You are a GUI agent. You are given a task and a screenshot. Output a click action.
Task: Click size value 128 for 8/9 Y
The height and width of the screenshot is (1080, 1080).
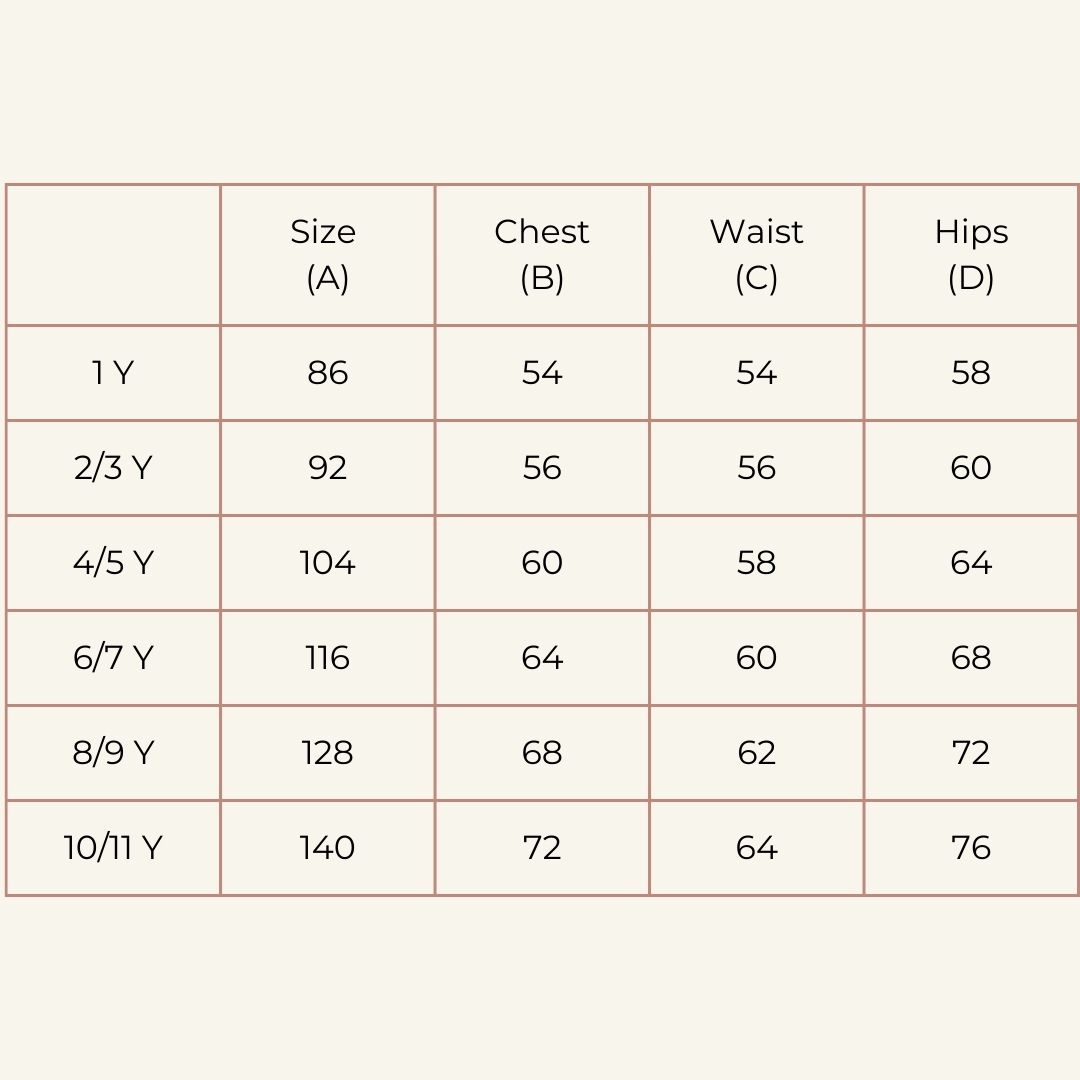327,753
